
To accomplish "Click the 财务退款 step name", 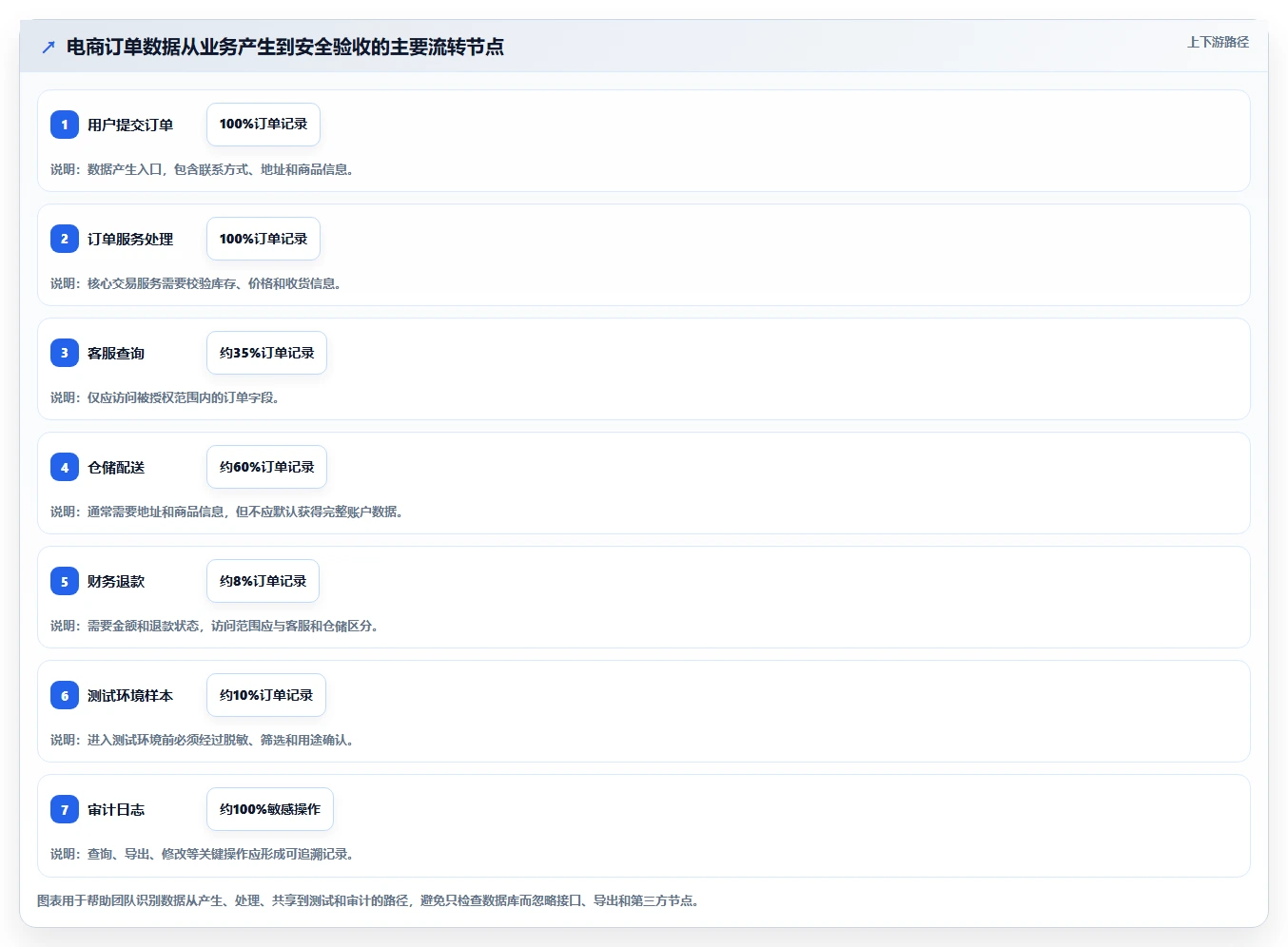I will tap(116, 581).
